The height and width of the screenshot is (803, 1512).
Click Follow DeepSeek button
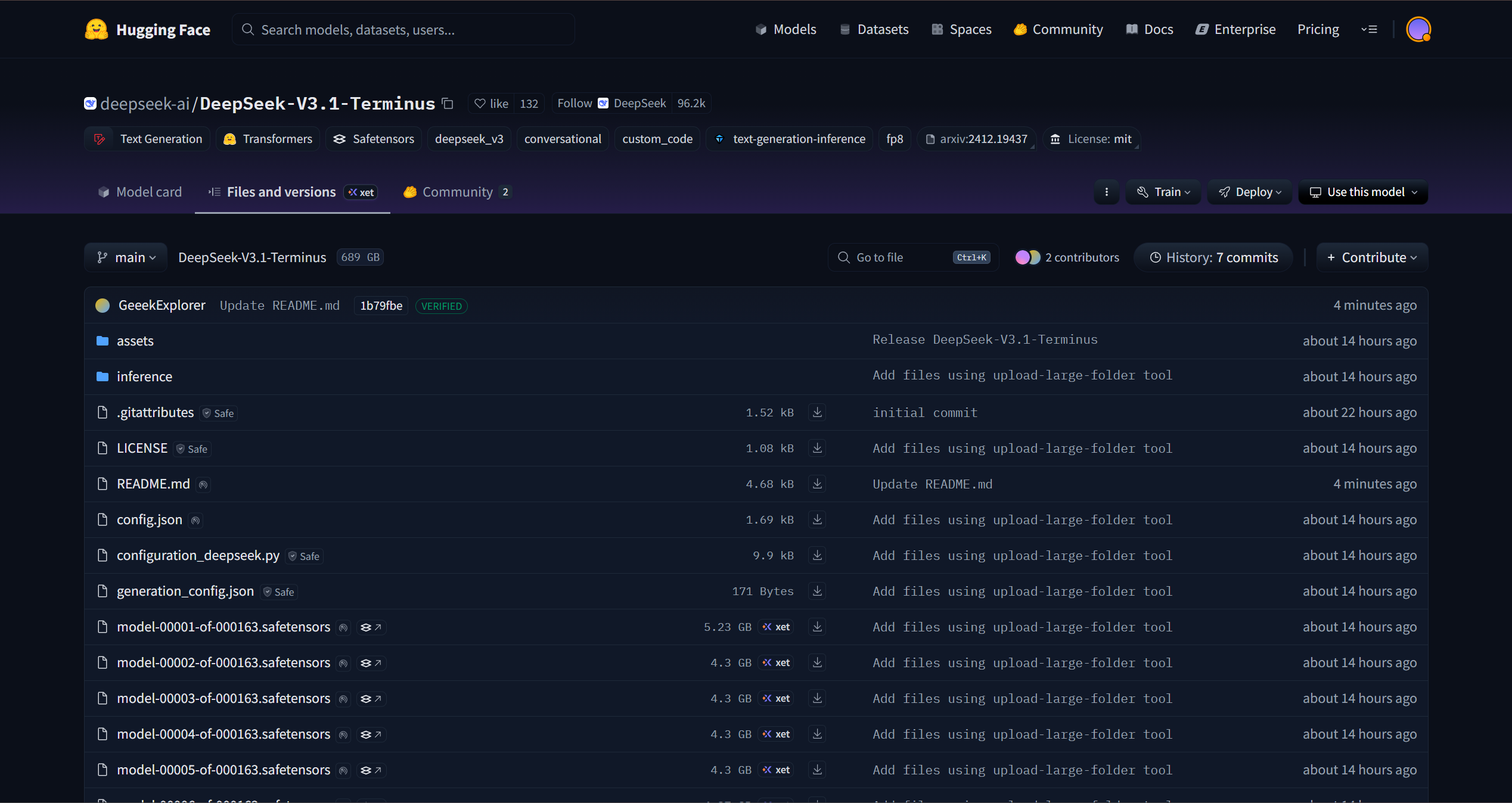612,104
